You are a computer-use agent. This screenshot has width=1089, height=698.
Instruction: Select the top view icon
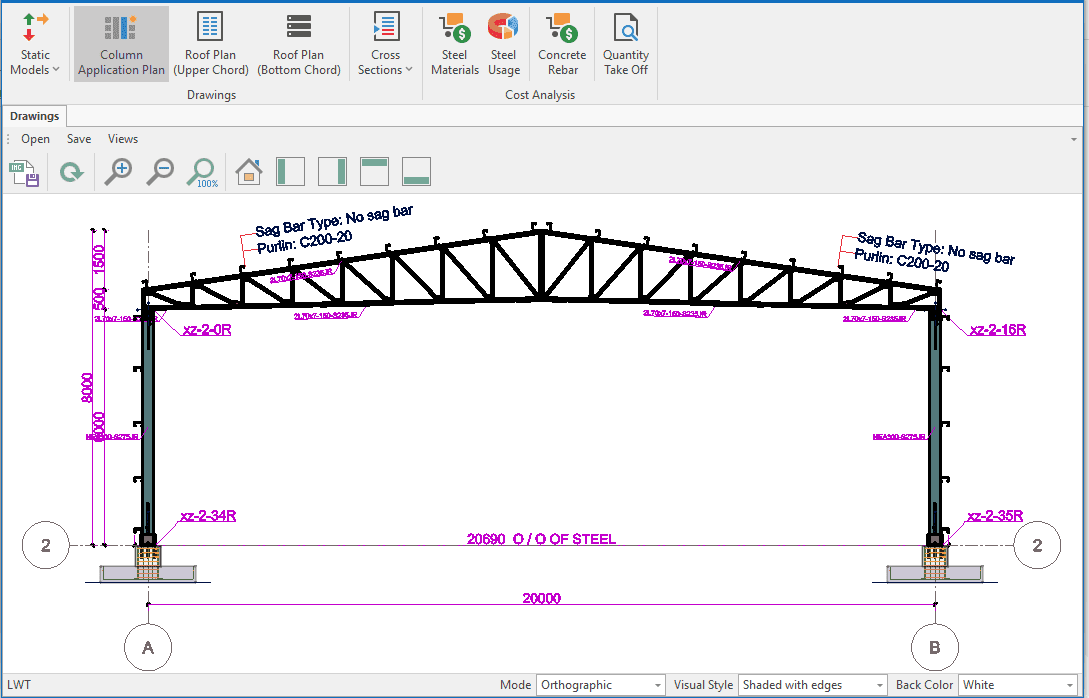click(x=374, y=172)
